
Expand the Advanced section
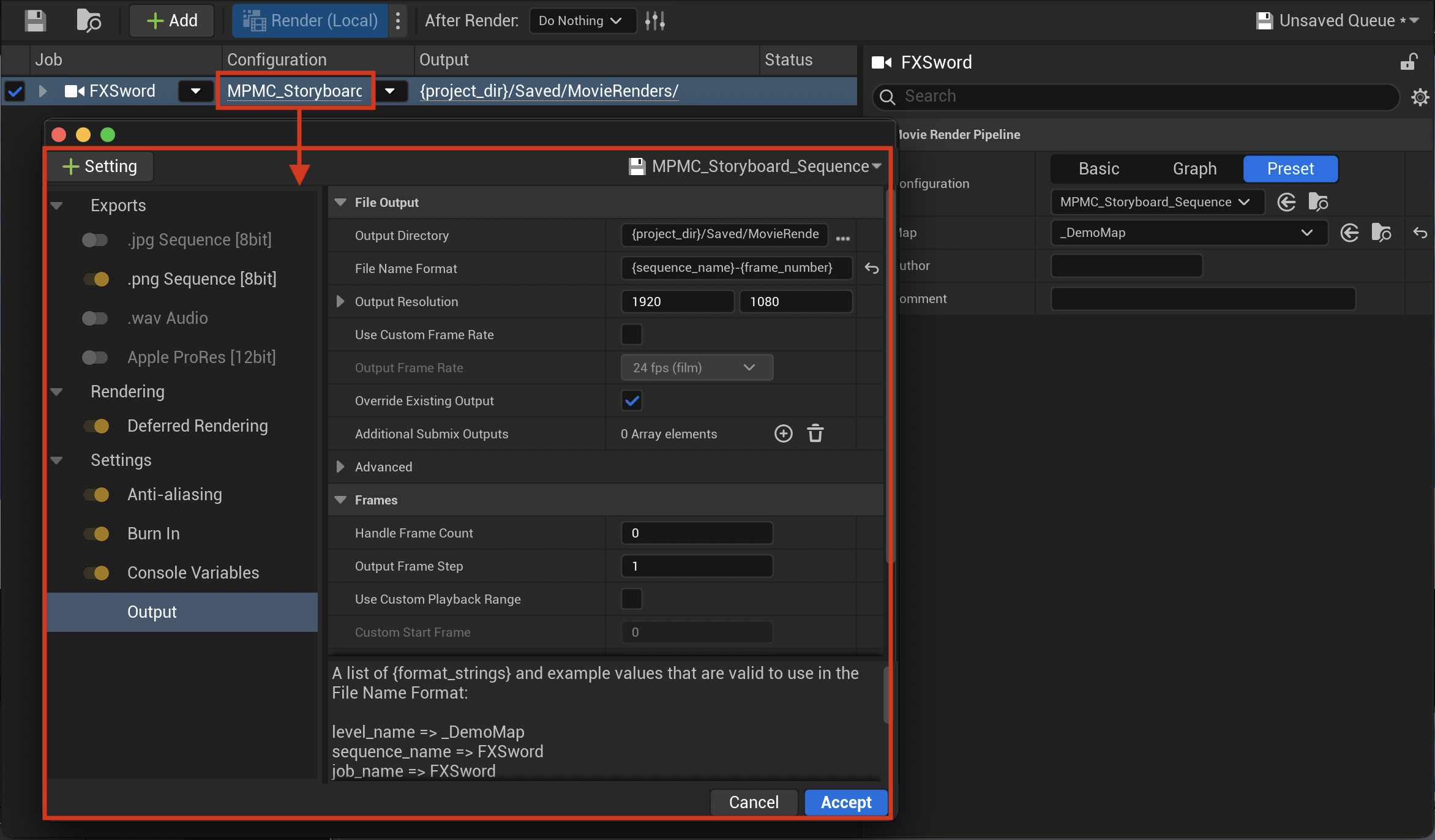point(340,467)
